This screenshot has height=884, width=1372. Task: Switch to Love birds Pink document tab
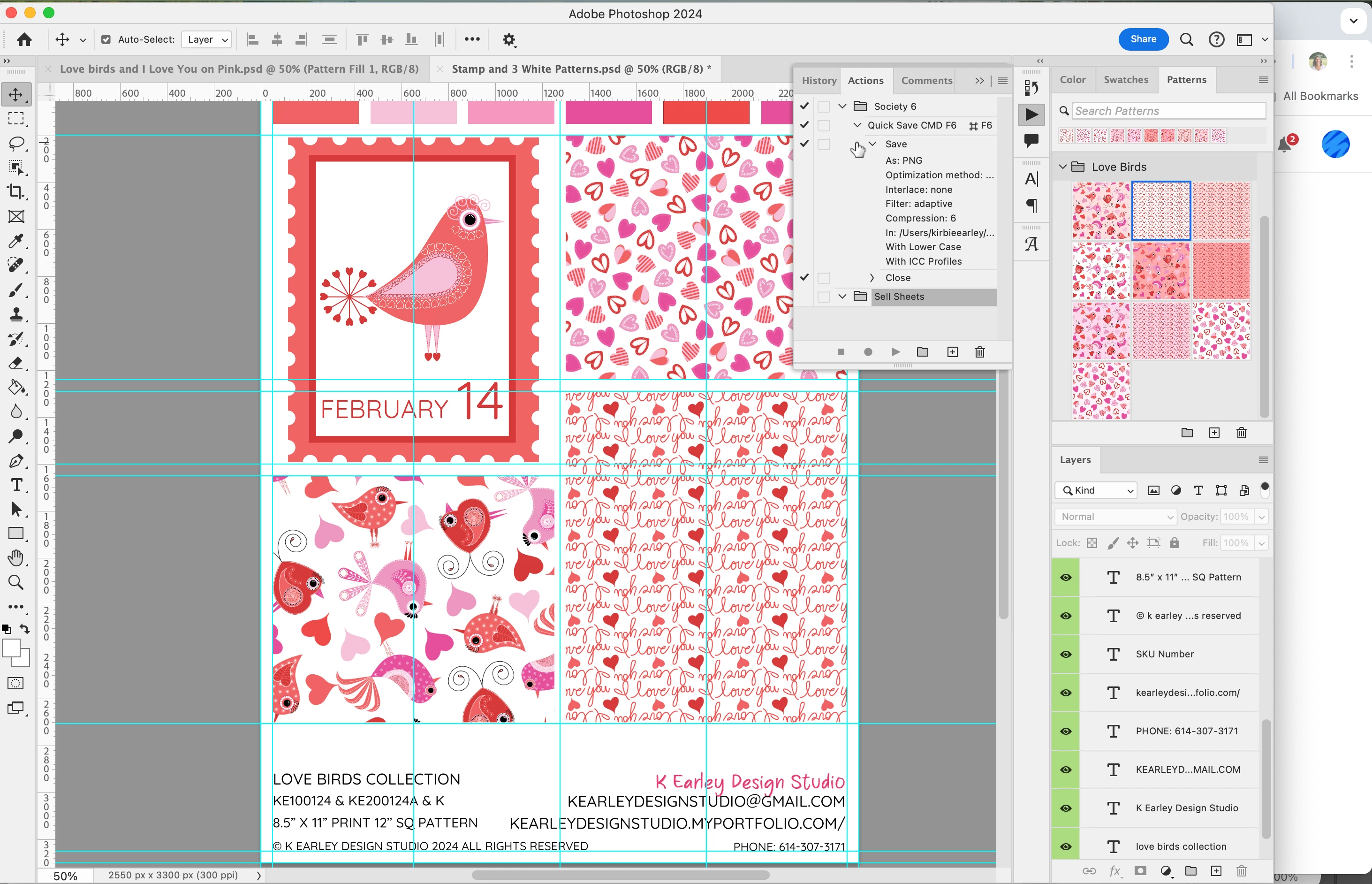point(239,69)
